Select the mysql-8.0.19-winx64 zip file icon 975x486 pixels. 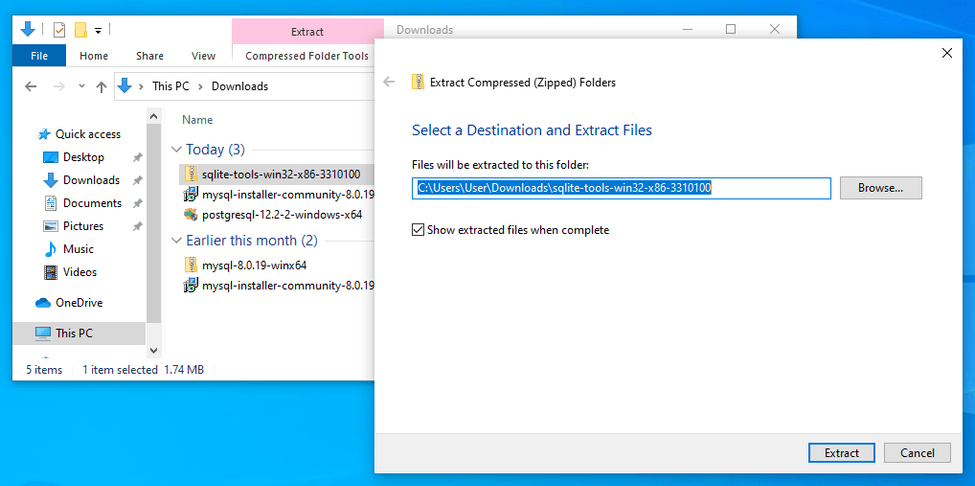191,265
